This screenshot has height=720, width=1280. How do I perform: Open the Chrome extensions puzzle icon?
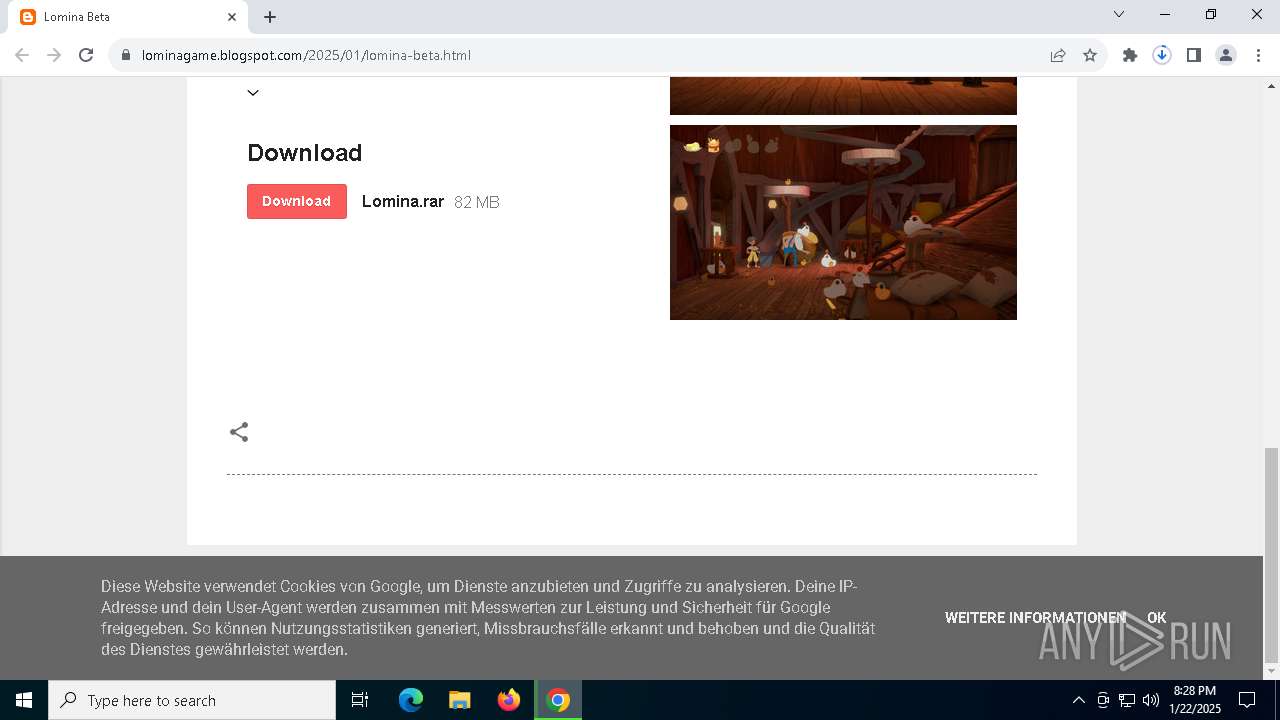[x=1130, y=55]
